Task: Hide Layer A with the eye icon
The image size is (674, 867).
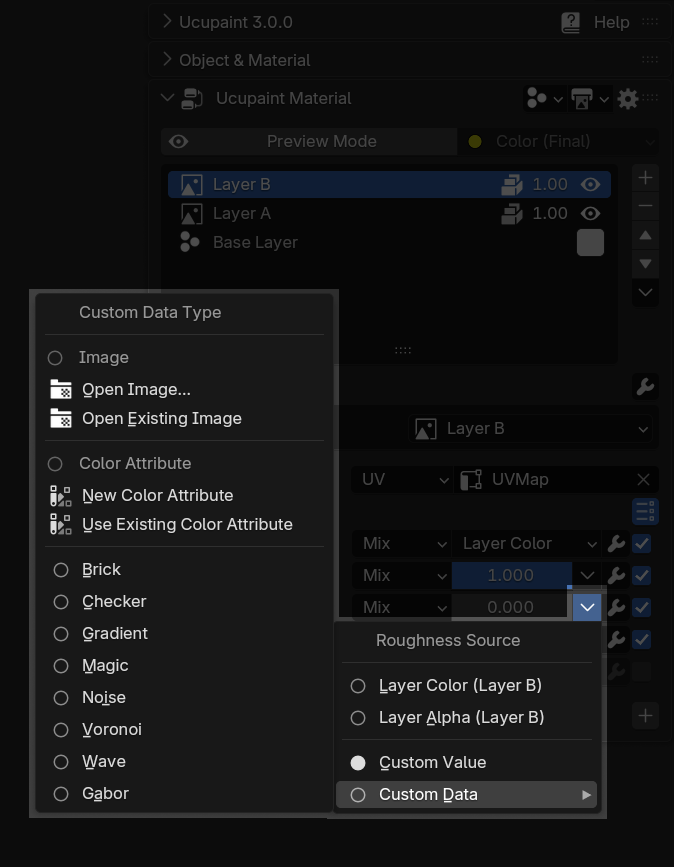Action: tap(591, 213)
